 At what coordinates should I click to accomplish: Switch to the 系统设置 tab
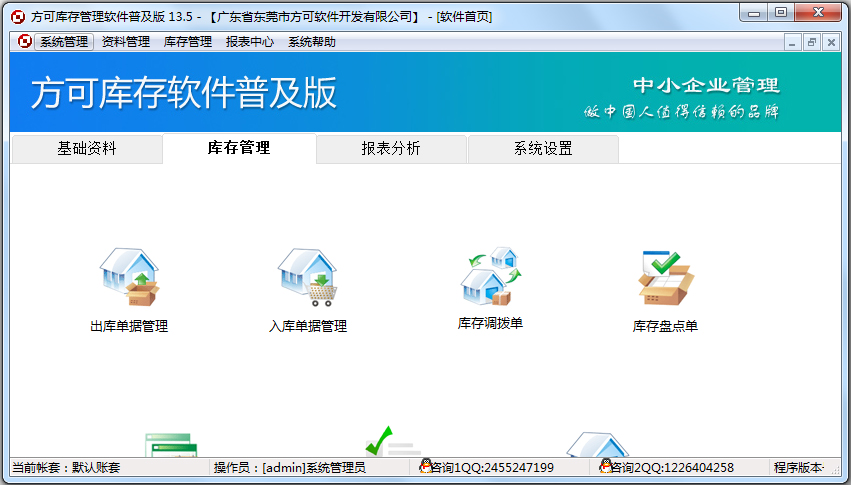point(543,149)
